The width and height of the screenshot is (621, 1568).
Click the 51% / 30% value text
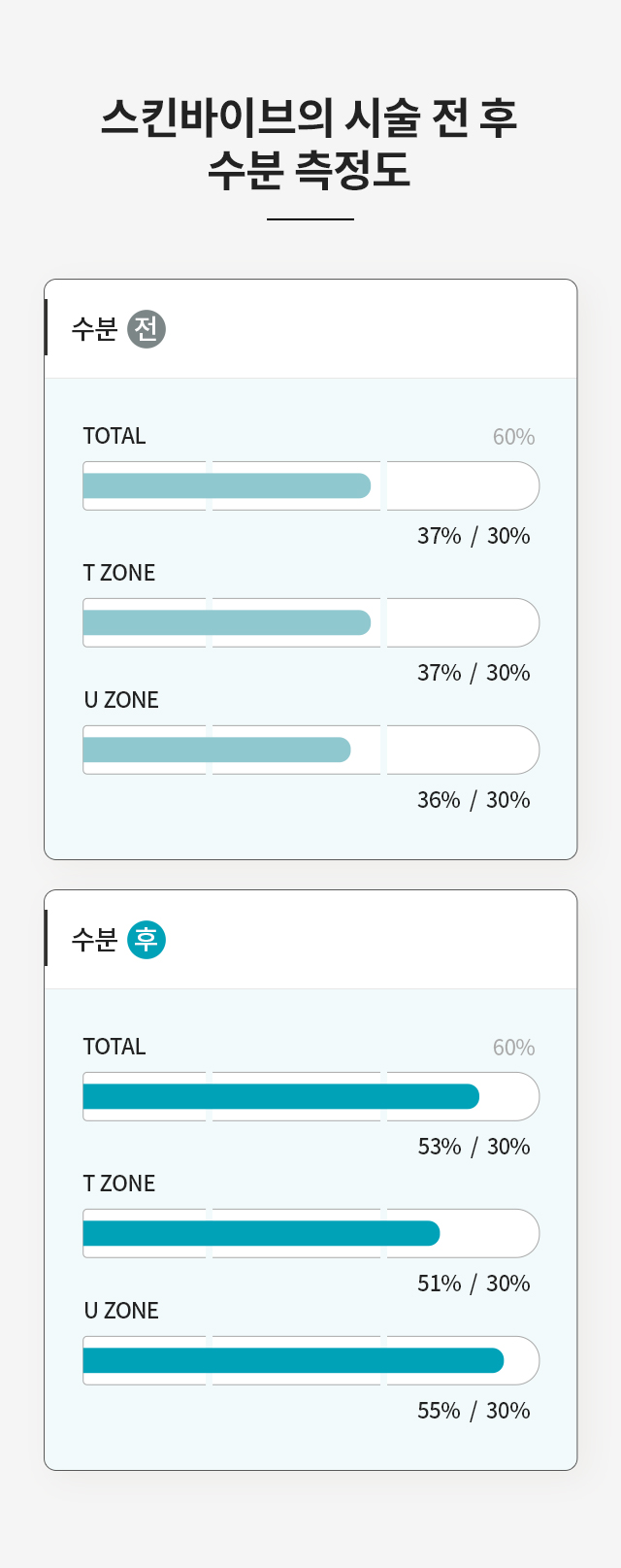tap(474, 1284)
